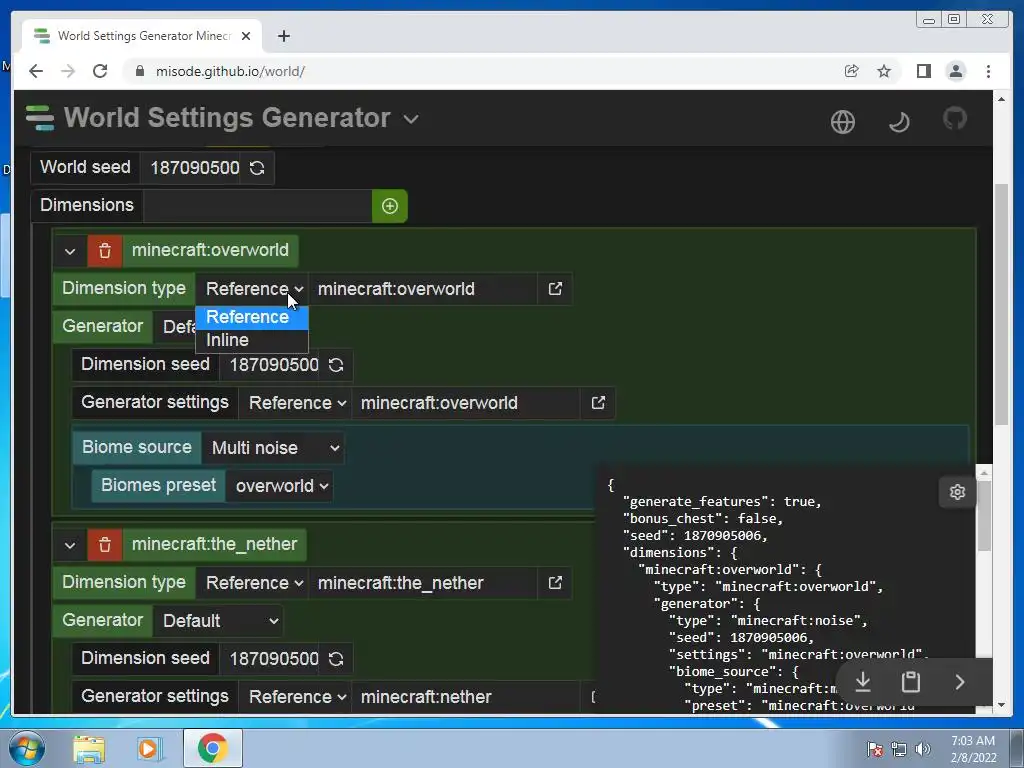Open the JSON output settings gear
The height and width of the screenshot is (768, 1024).
pos(957,492)
